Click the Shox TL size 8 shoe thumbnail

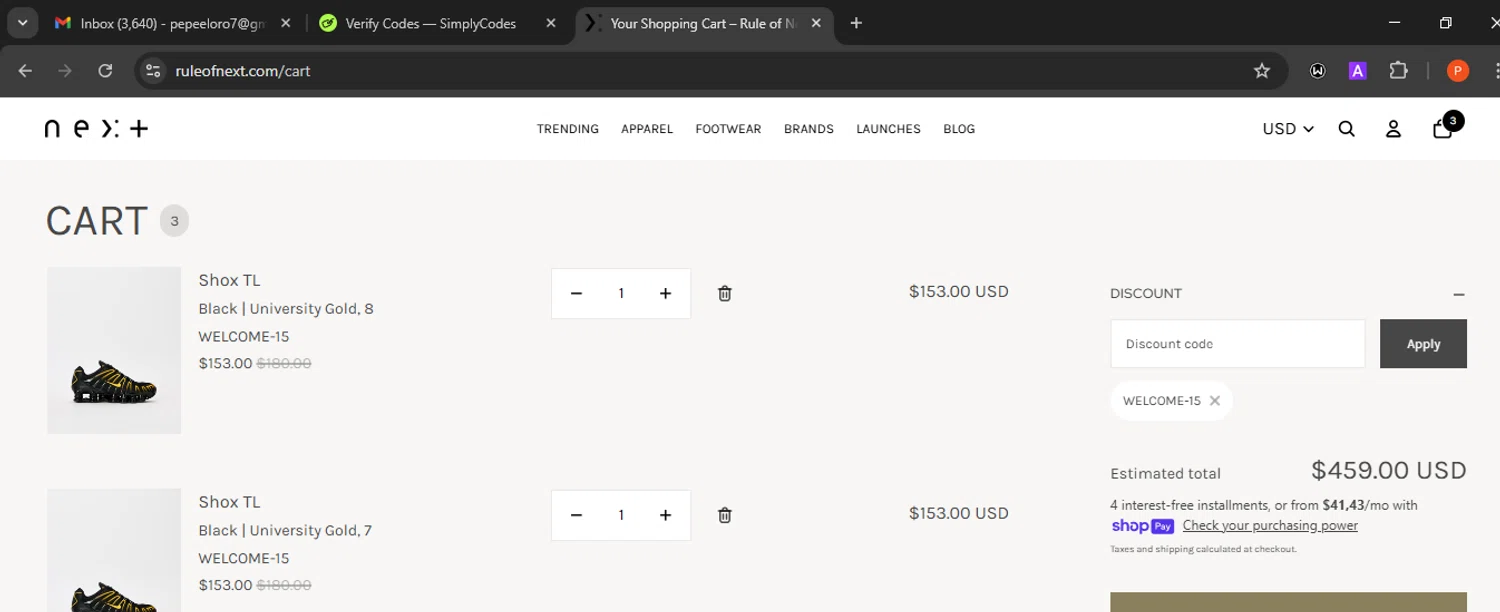[x=114, y=350]
